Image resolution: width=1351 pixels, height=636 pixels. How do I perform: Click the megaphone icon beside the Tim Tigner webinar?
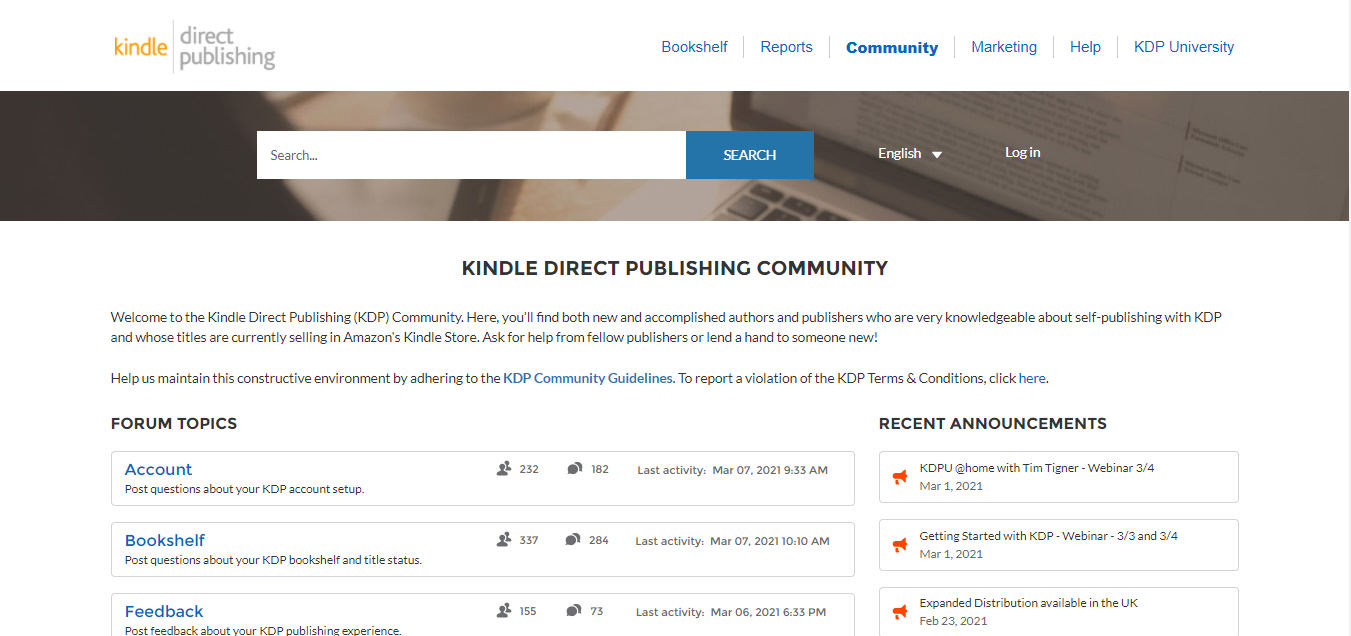(x=900, y=477)
